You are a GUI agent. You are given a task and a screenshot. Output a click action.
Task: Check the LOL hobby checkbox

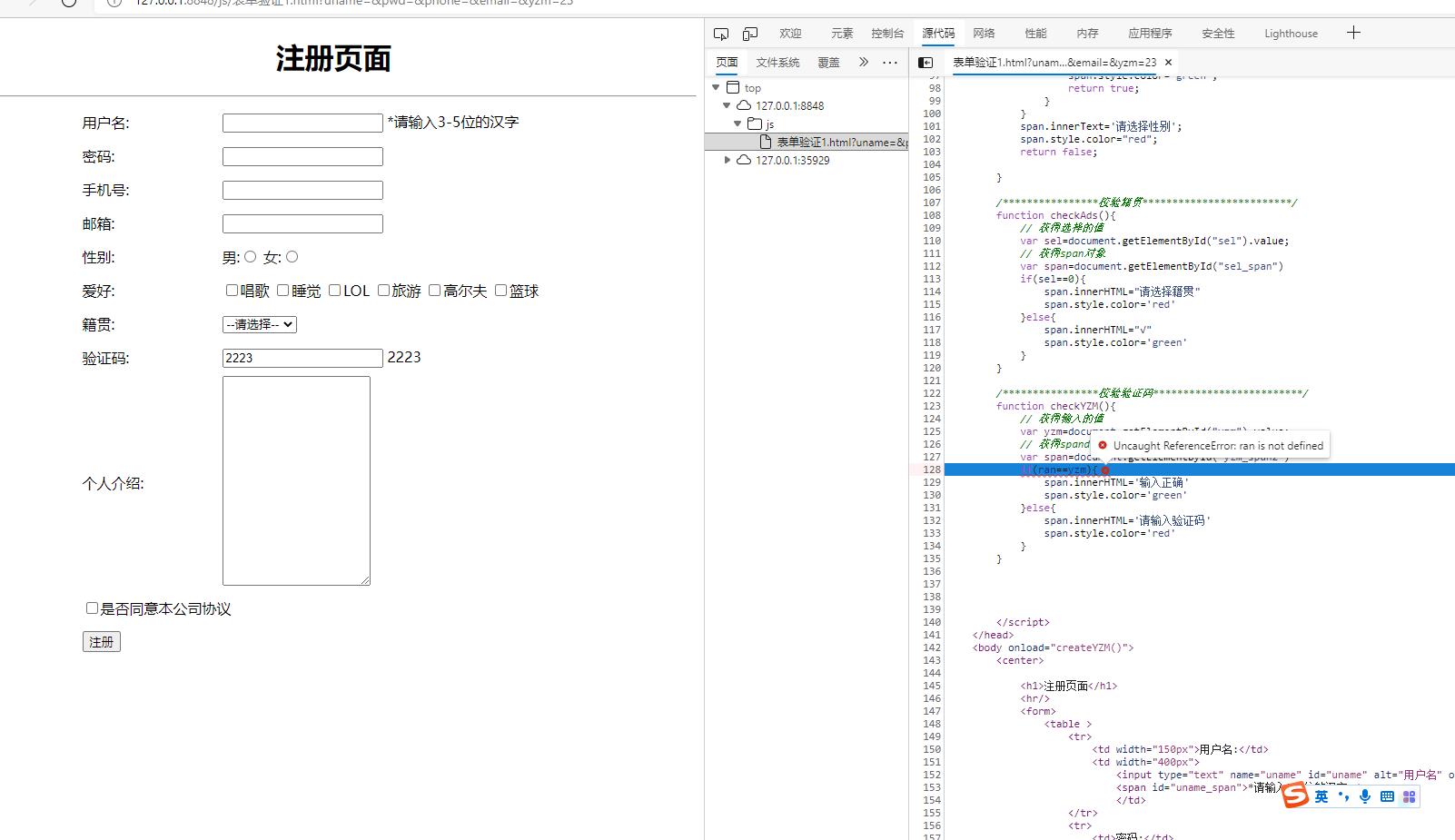coord(334,291)
